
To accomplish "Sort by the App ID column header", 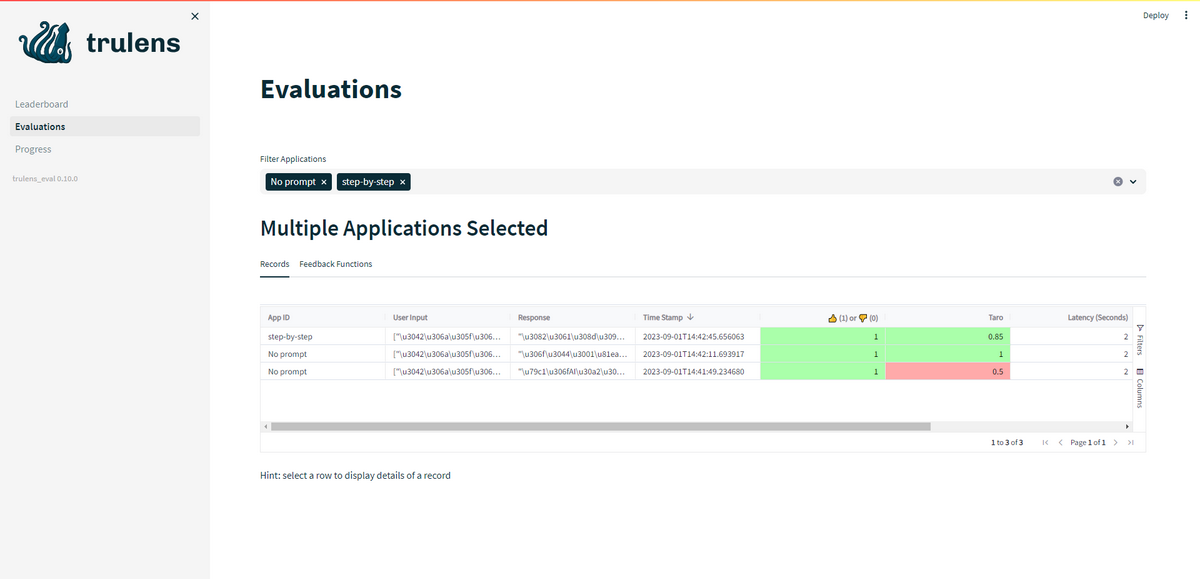I will tap(322, 317).
